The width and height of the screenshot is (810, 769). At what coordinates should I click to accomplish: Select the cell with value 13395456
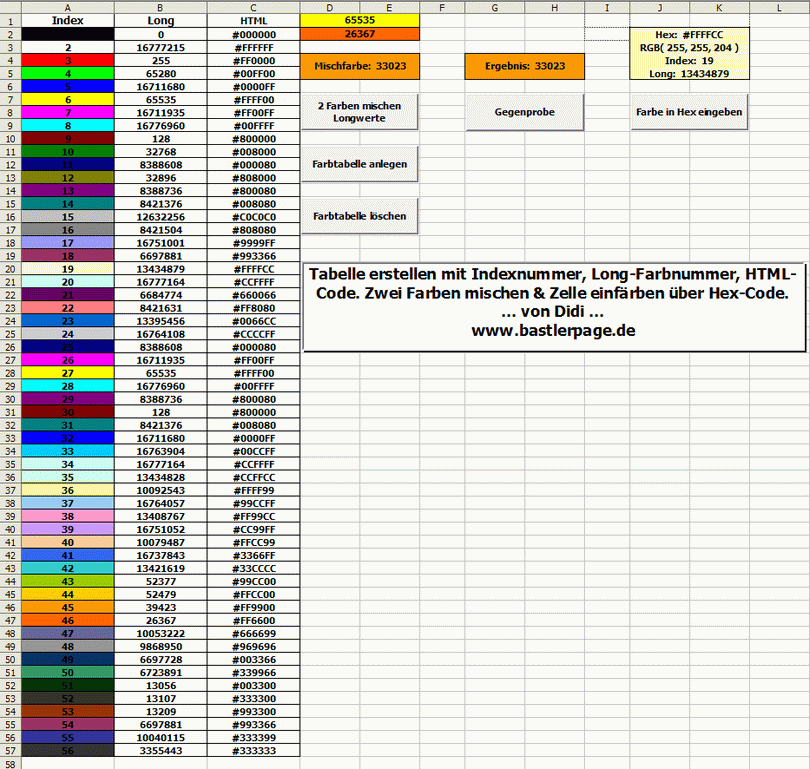tap(161, 321)
